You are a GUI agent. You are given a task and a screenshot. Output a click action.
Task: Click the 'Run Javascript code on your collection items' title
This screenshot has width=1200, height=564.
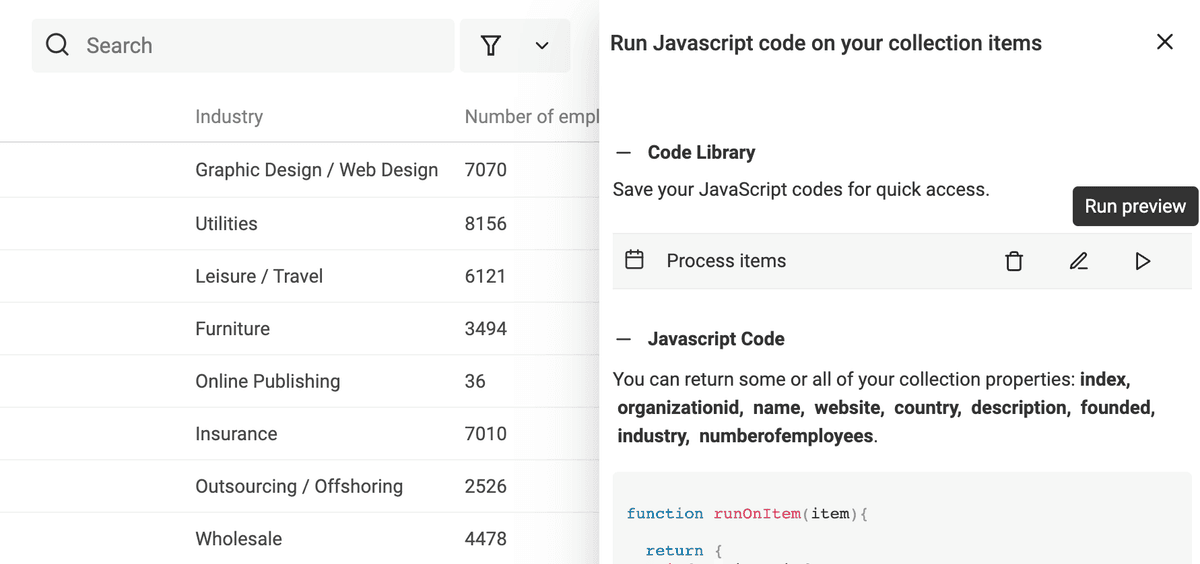826,43
